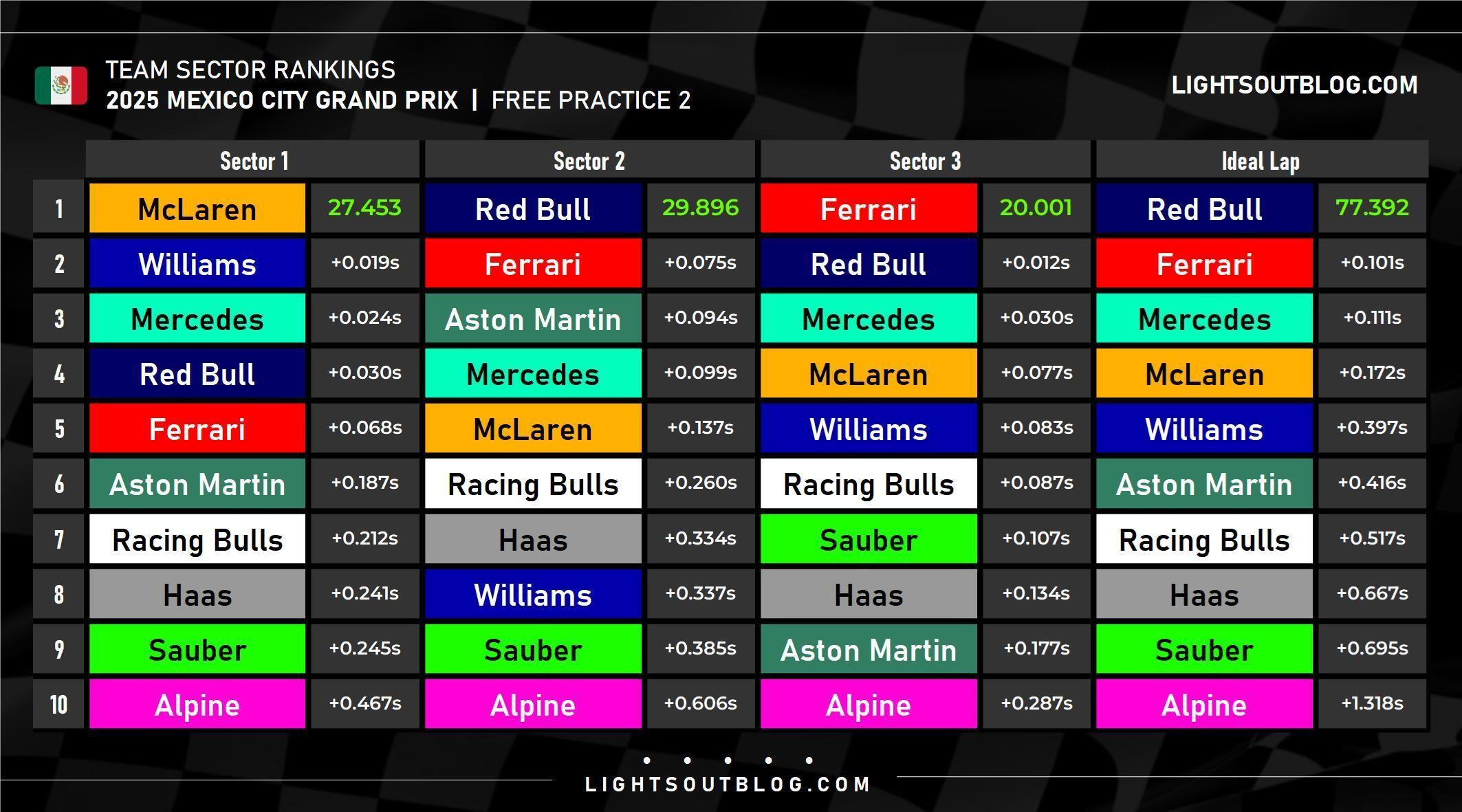The image size is (1462, 812).
Task: Select the Sector 2 column header
Action: [x=589, y=161]
